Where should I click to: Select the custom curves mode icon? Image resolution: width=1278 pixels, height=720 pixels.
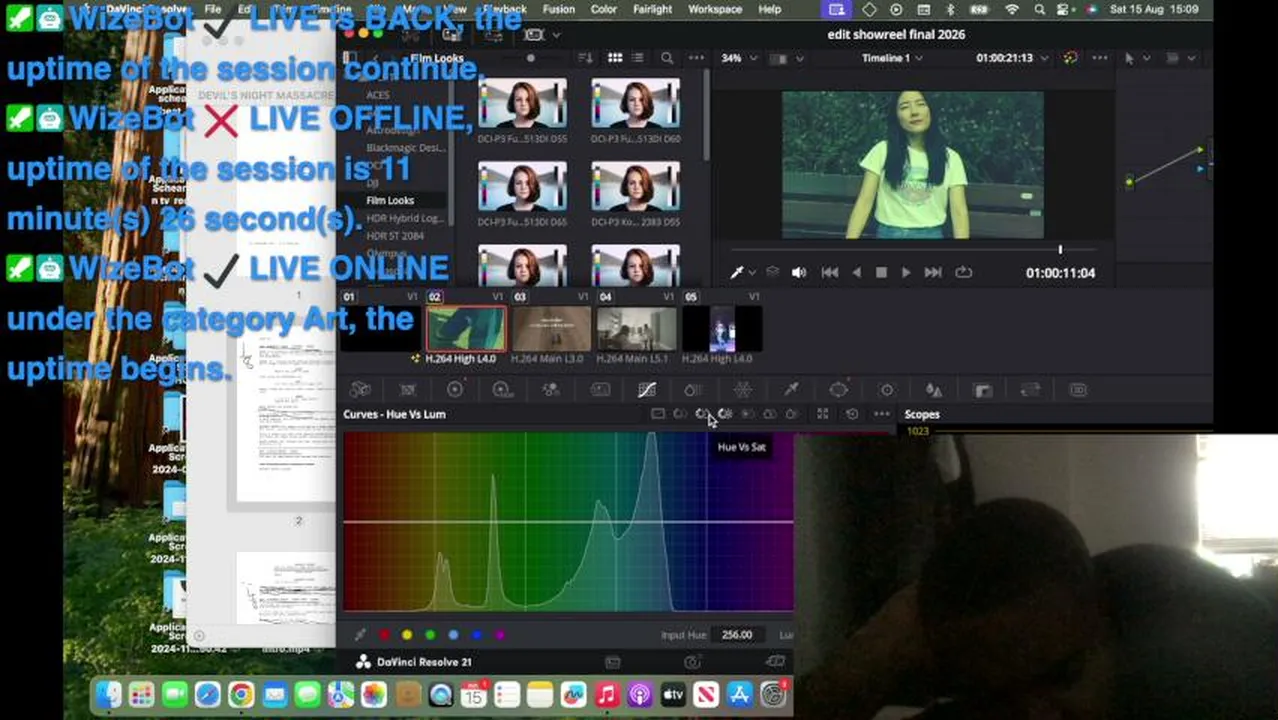pyautogui.click(x=657, y=414)
